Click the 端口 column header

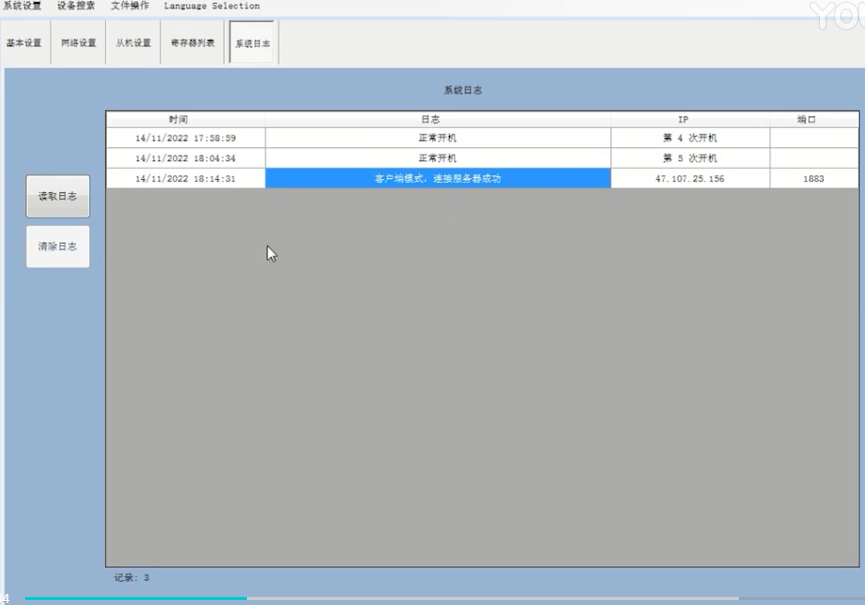tap(813, 119)
